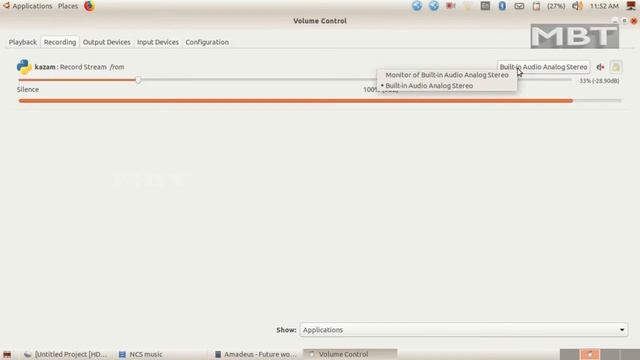This screenshot has height=360, width=640.
Task: Open the mail envelope indicator
Action: coord(519,6)
